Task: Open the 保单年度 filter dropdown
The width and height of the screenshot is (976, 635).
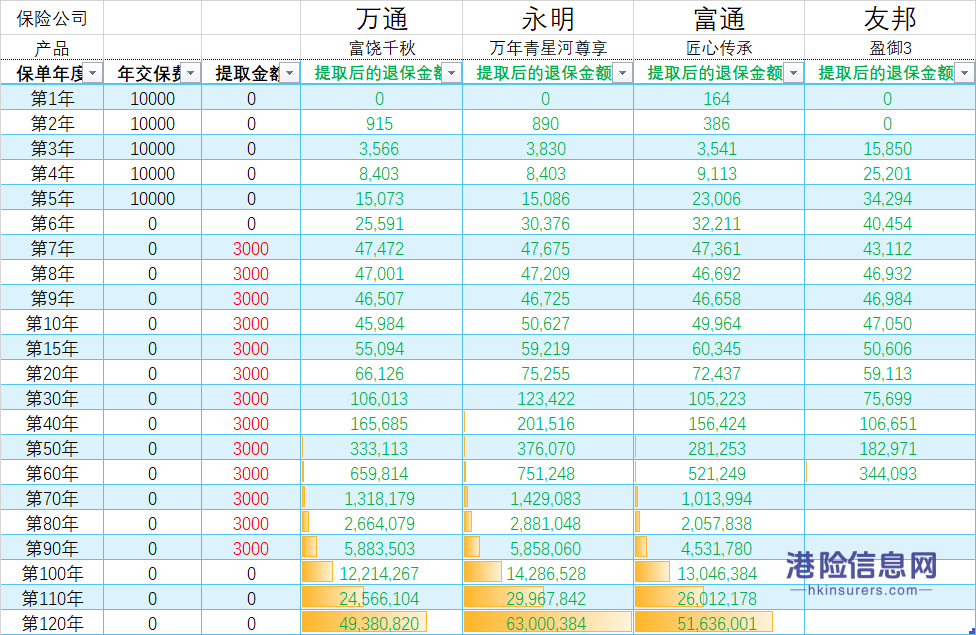Action: pyautogui.click(x=93, y=73)
